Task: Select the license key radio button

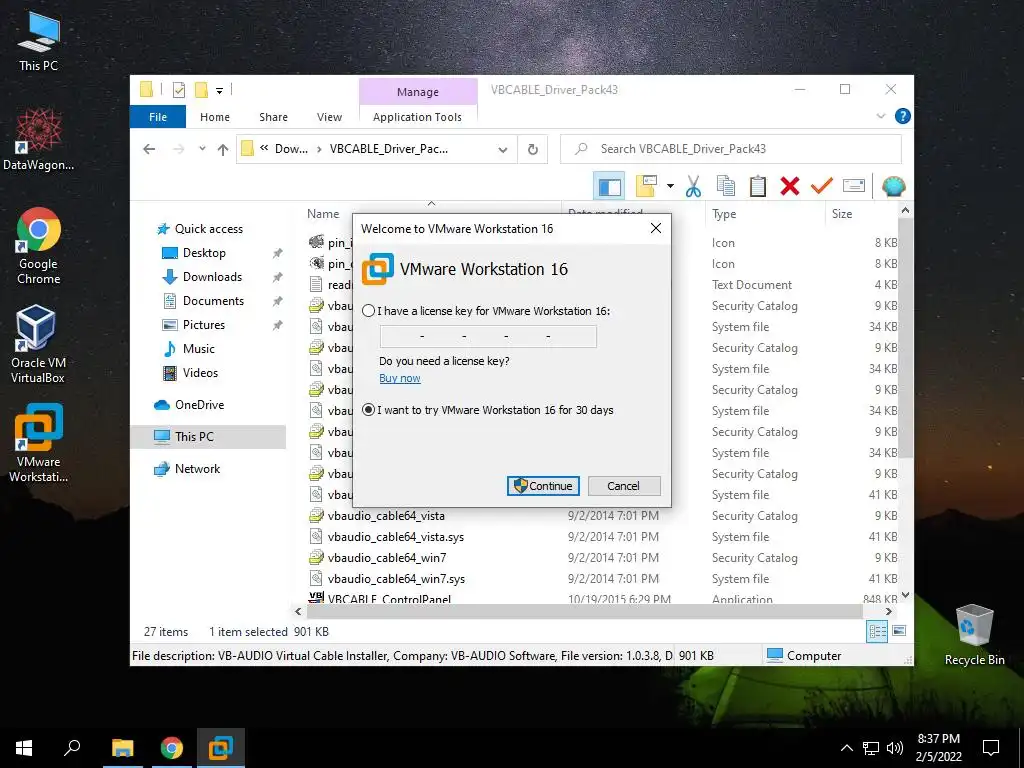Action: 369,311
